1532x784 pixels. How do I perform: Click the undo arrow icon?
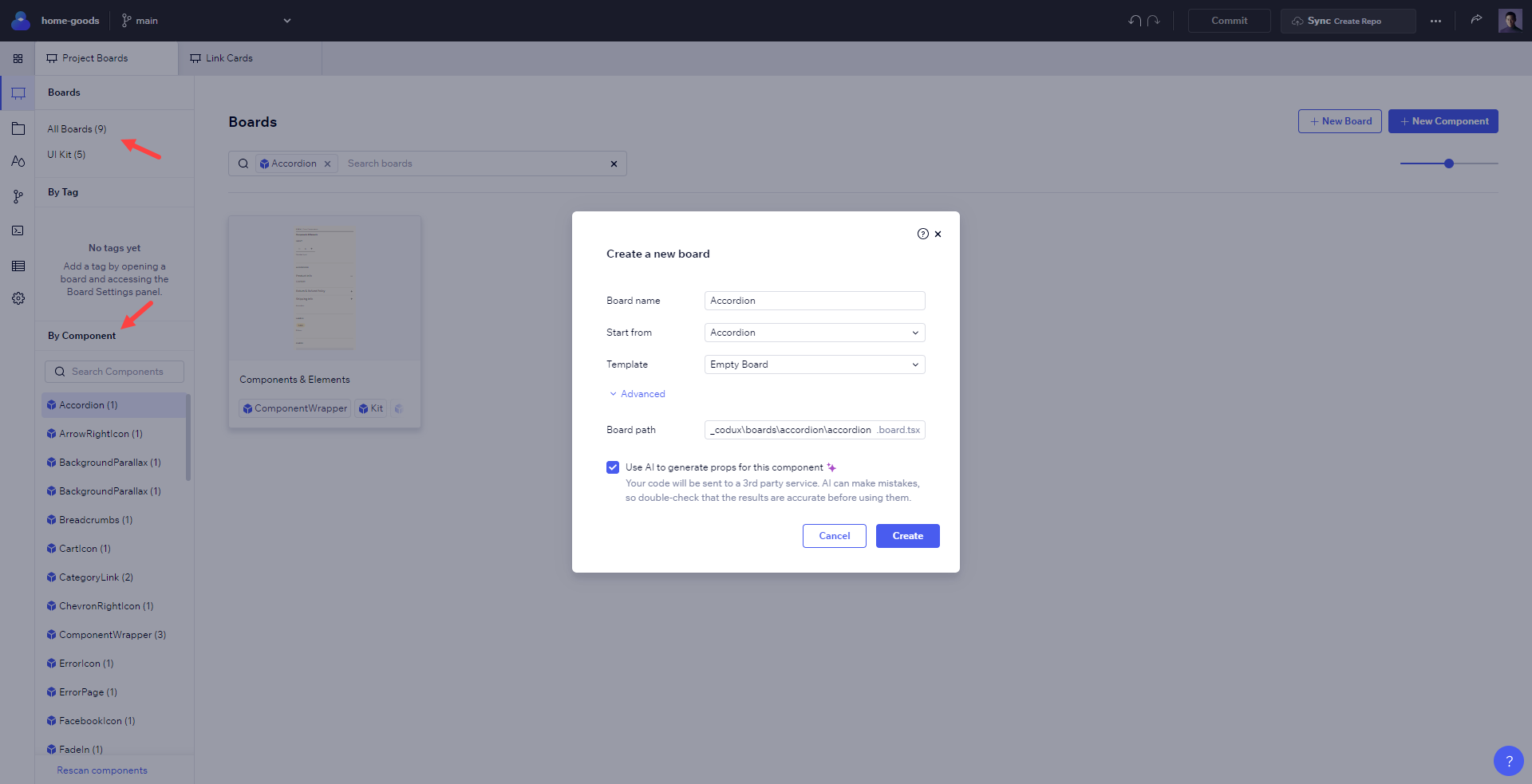(1135, 21)
